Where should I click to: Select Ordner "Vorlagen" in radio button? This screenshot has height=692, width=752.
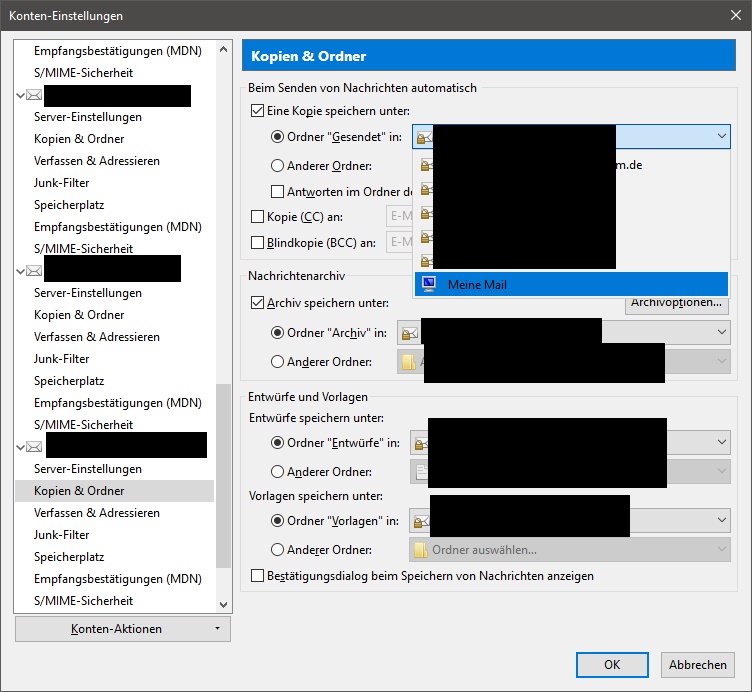pos(277,521)
